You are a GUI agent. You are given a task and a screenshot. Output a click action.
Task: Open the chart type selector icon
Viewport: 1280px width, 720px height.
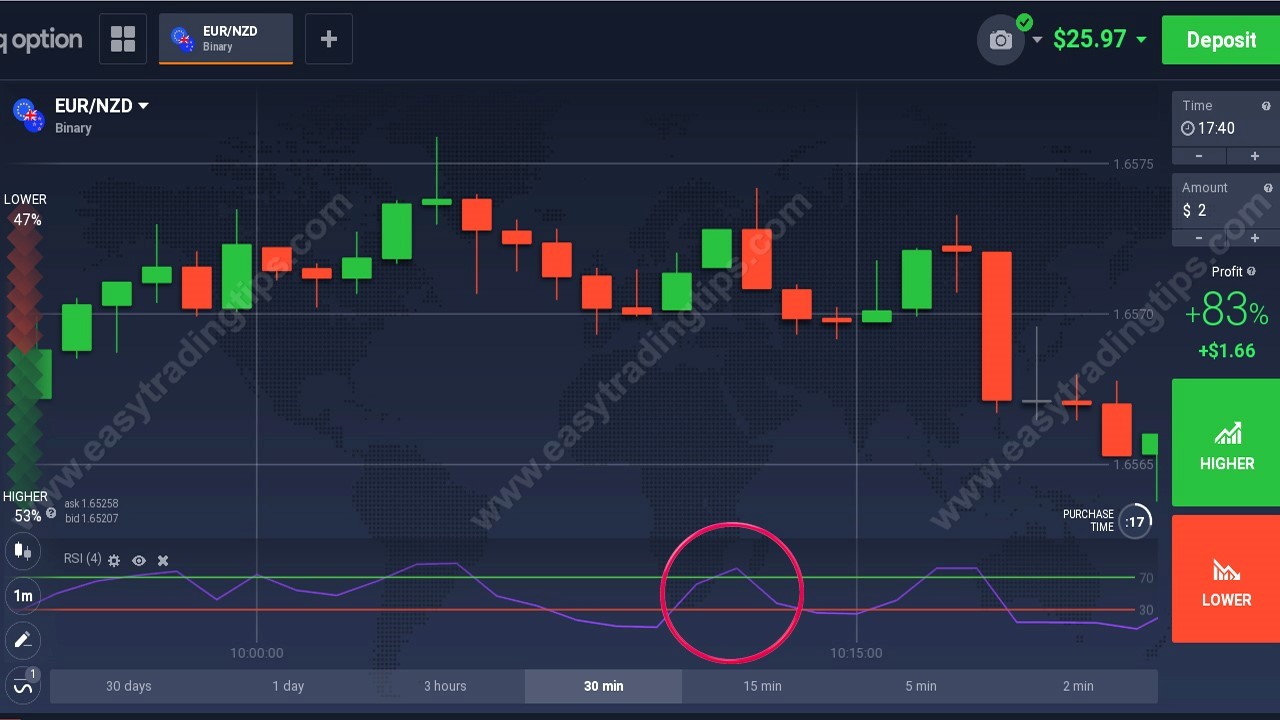click(23, 551)
